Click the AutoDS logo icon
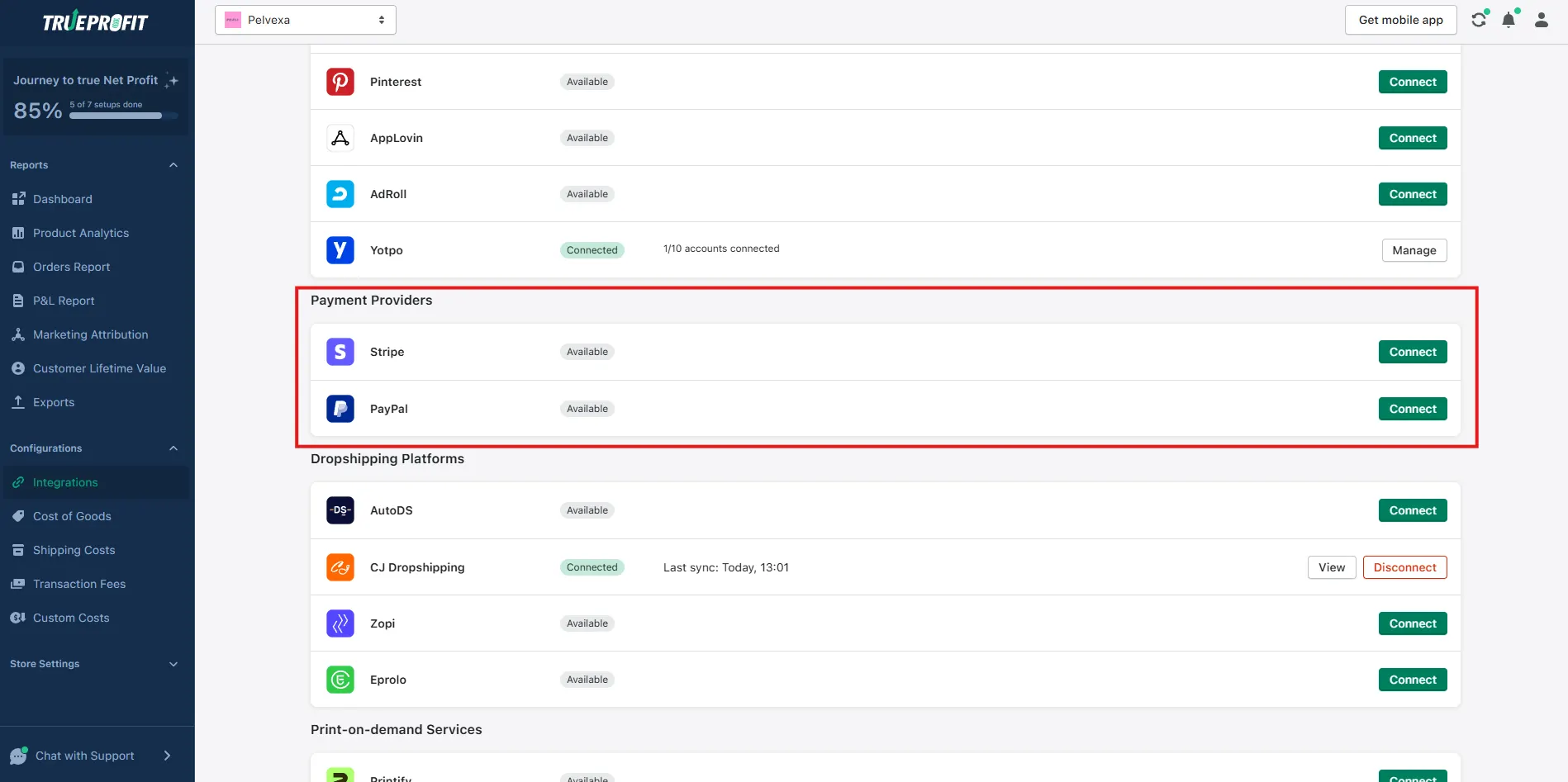This screenshot has height=782, width=1568. coord(340,510)
